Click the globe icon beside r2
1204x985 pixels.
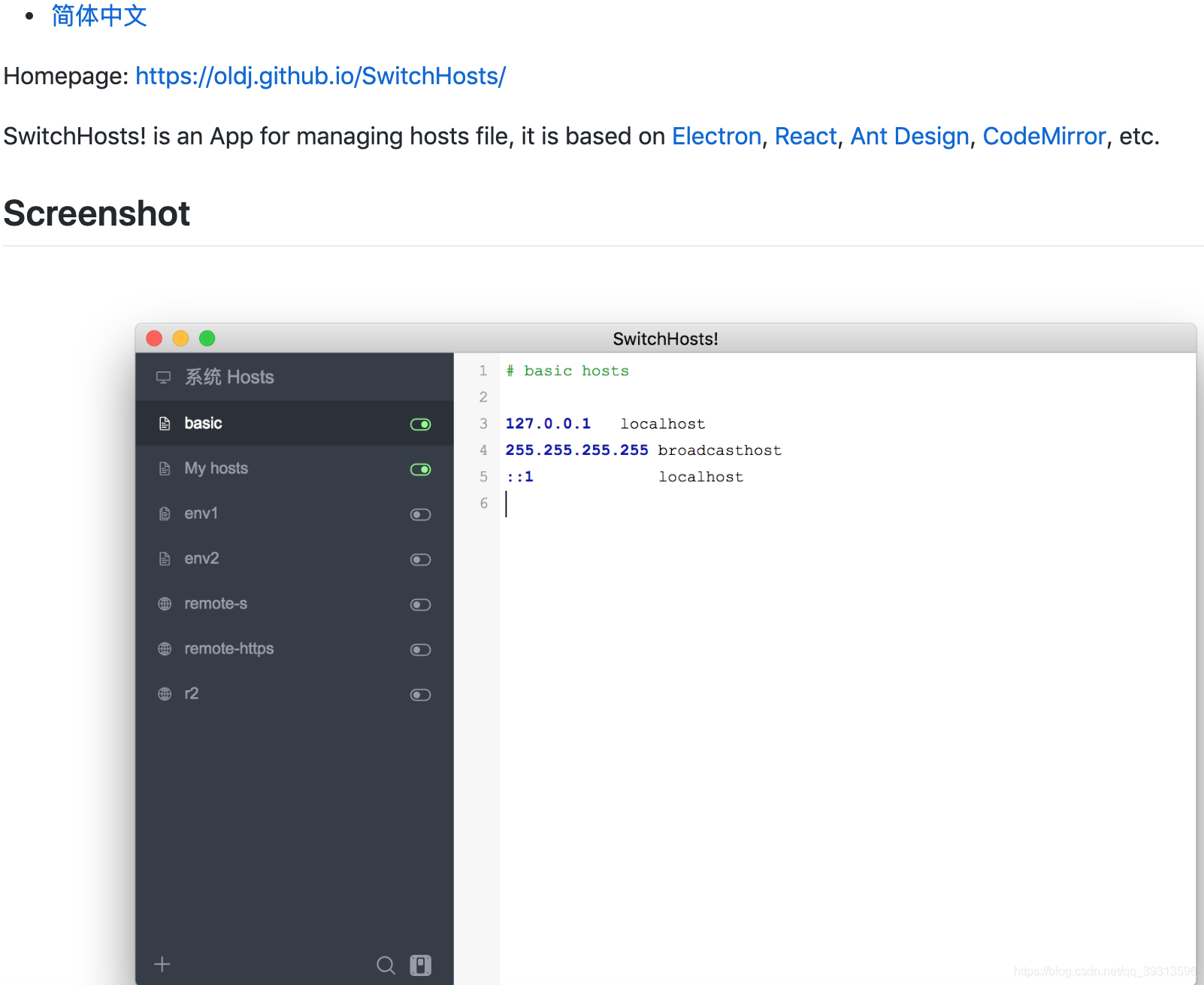pos(165,694)
